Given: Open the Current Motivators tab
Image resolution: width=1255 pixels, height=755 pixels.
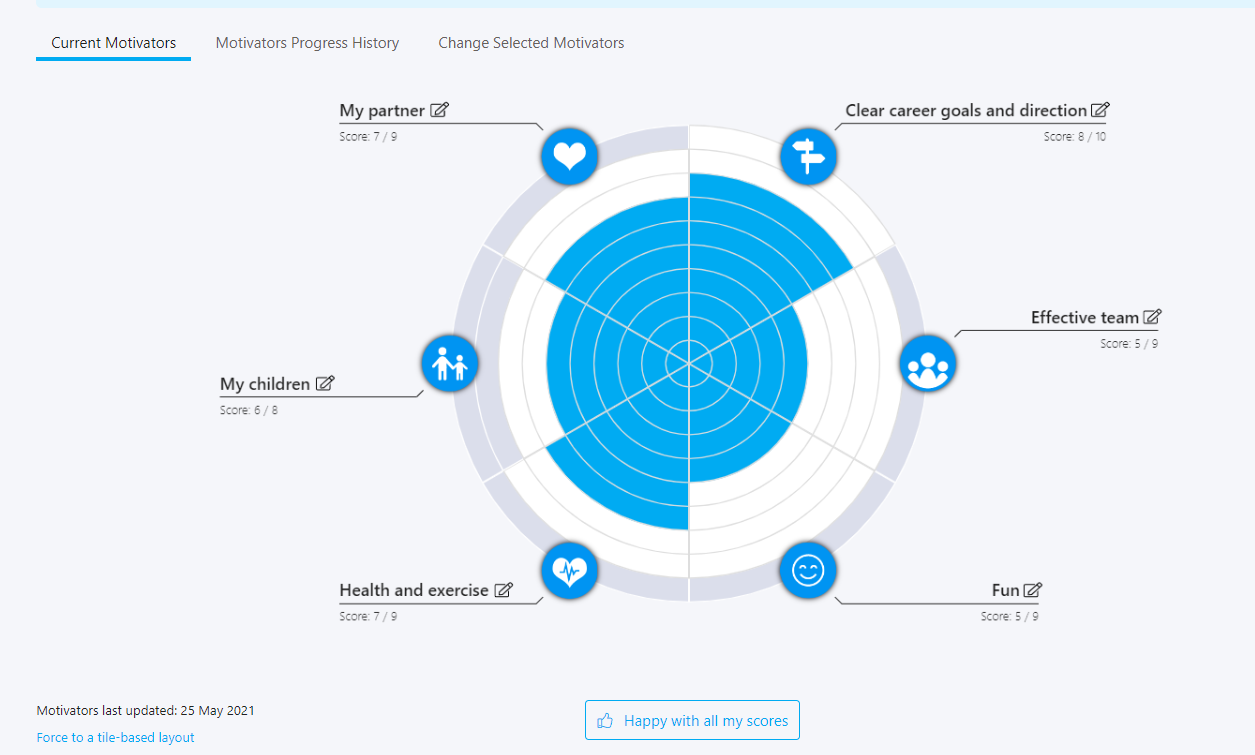Looking at the screenshot, I should [114, 43].
